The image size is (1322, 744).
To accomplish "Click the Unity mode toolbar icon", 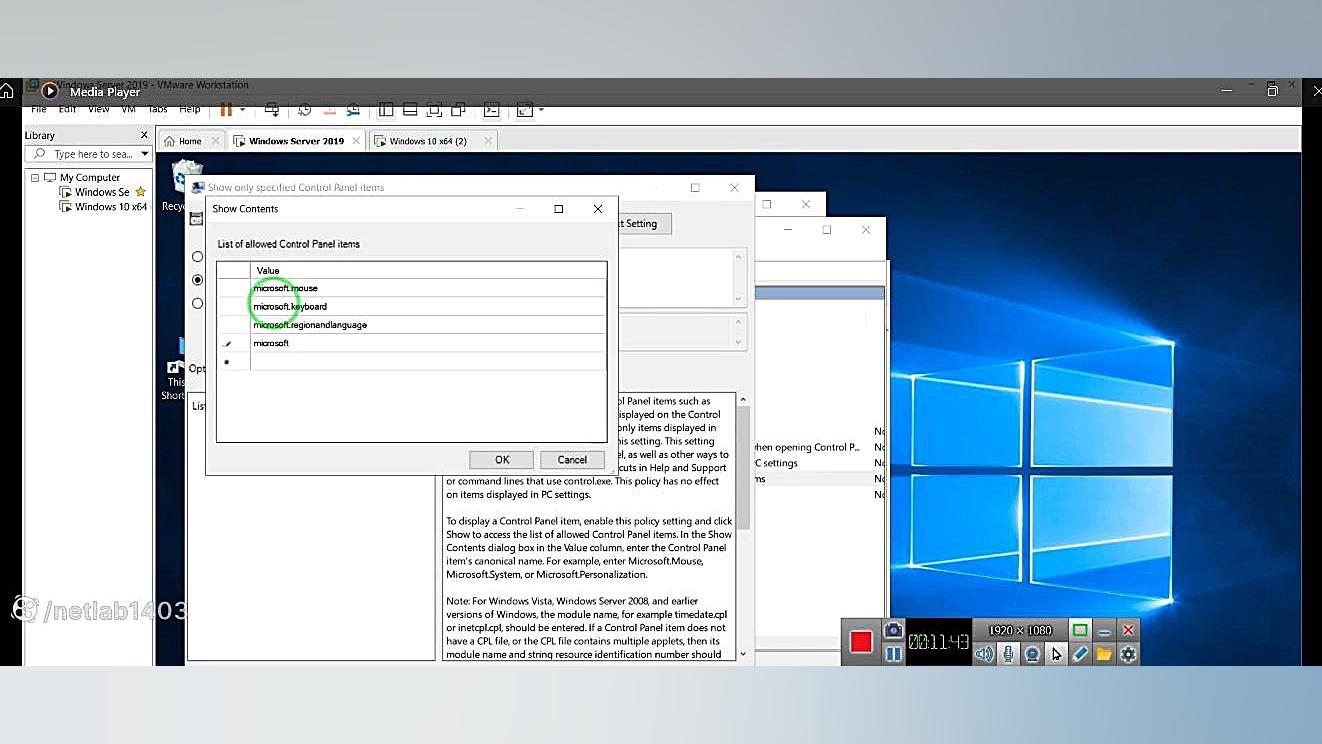I will (x=458, y=110).
